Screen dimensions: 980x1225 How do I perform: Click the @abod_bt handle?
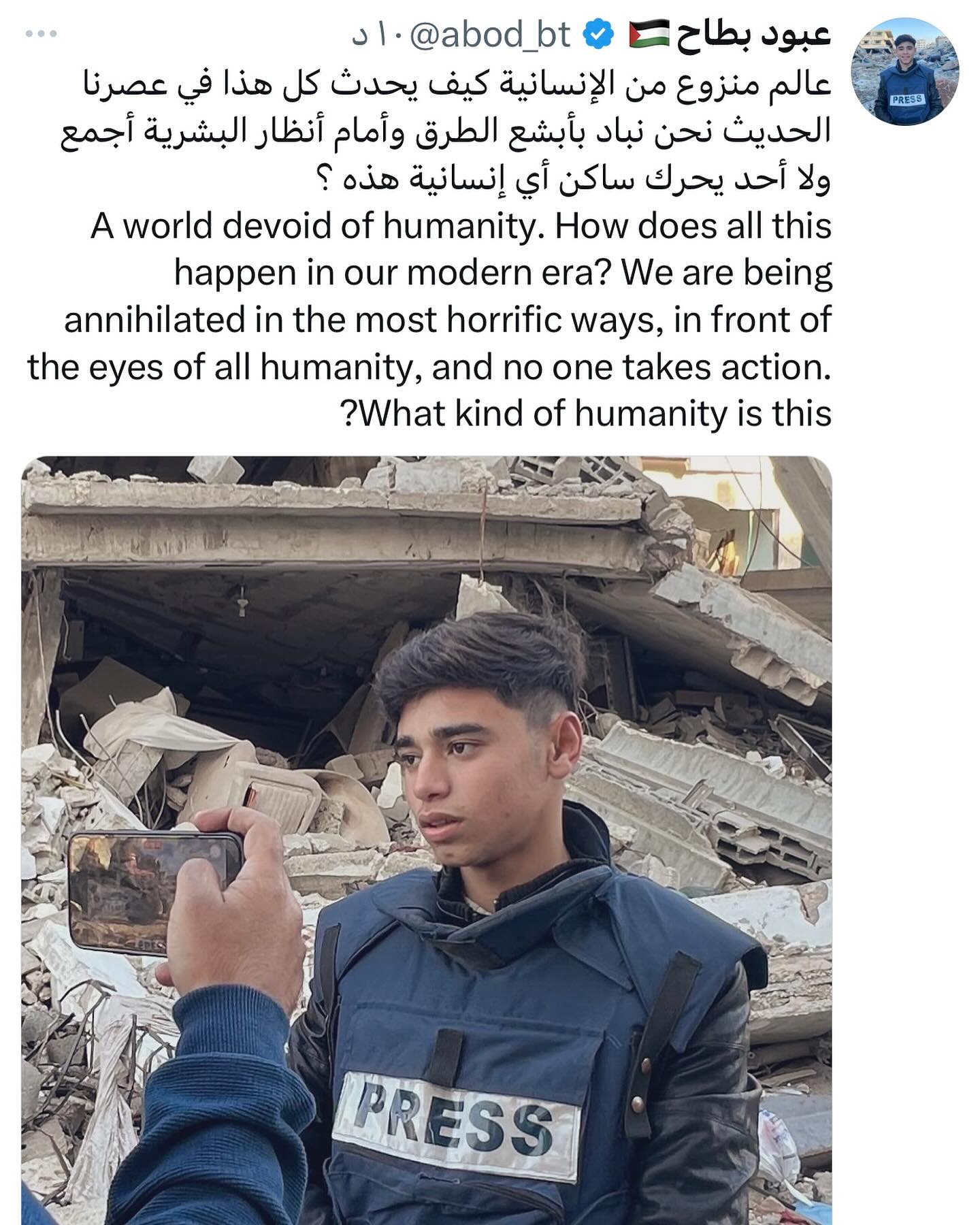(489, 35)
